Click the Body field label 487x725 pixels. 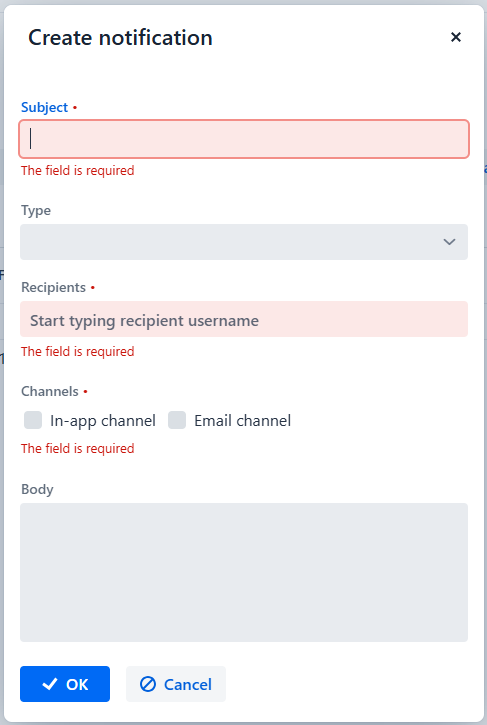pos(37,489)
